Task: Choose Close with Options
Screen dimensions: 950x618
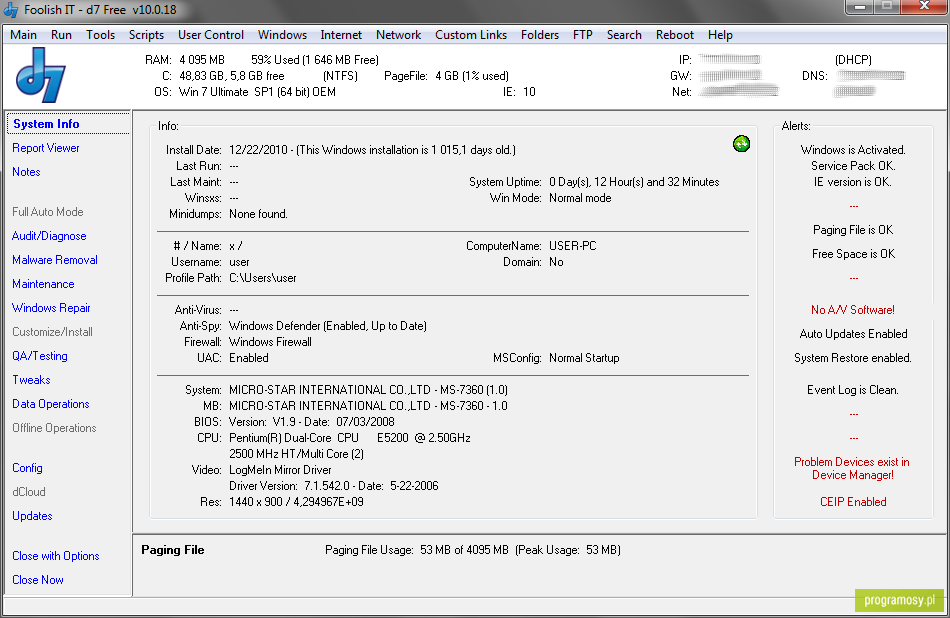Action: 56,556
